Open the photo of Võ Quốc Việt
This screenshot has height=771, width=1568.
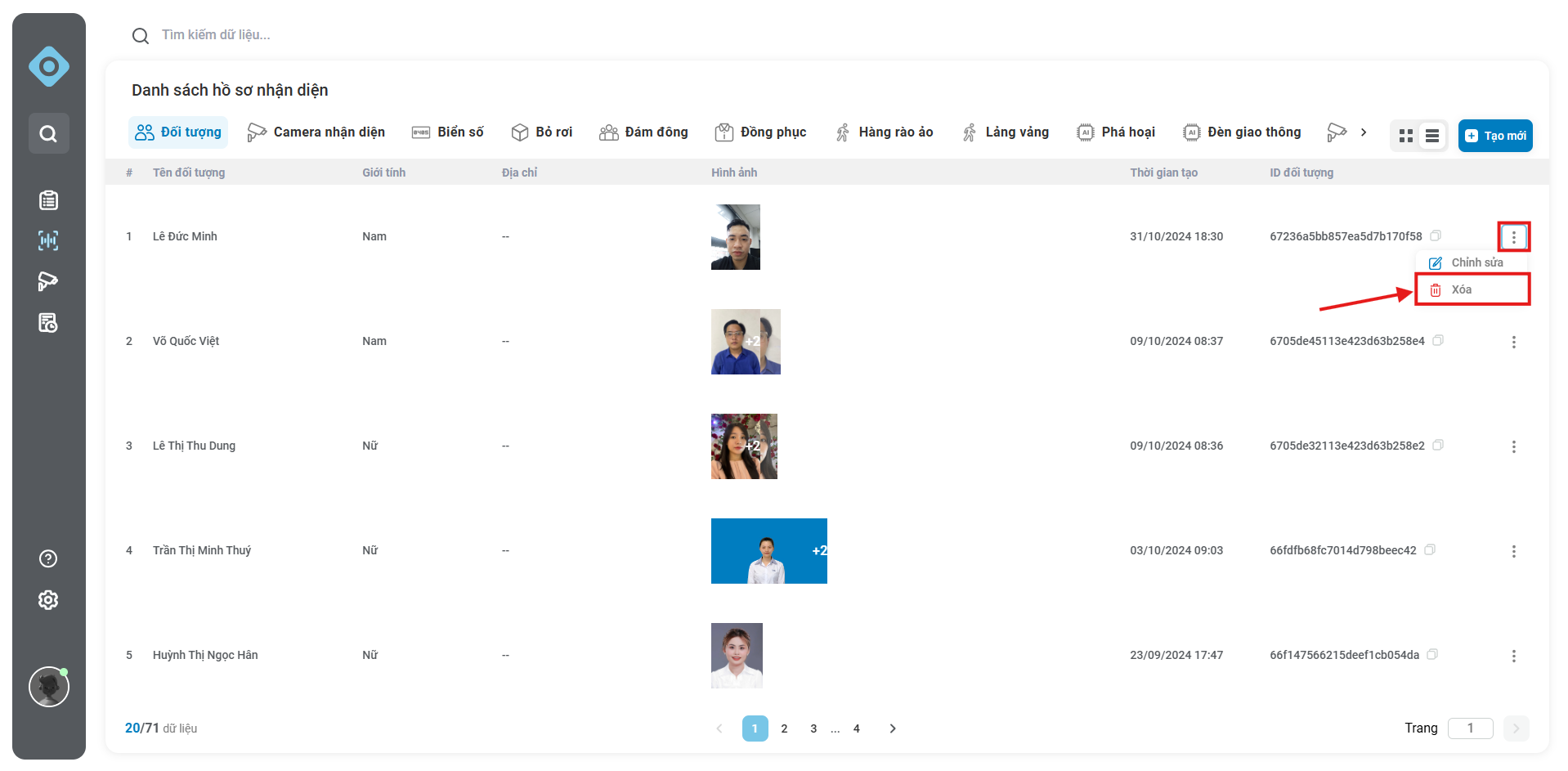pos(746,342)
